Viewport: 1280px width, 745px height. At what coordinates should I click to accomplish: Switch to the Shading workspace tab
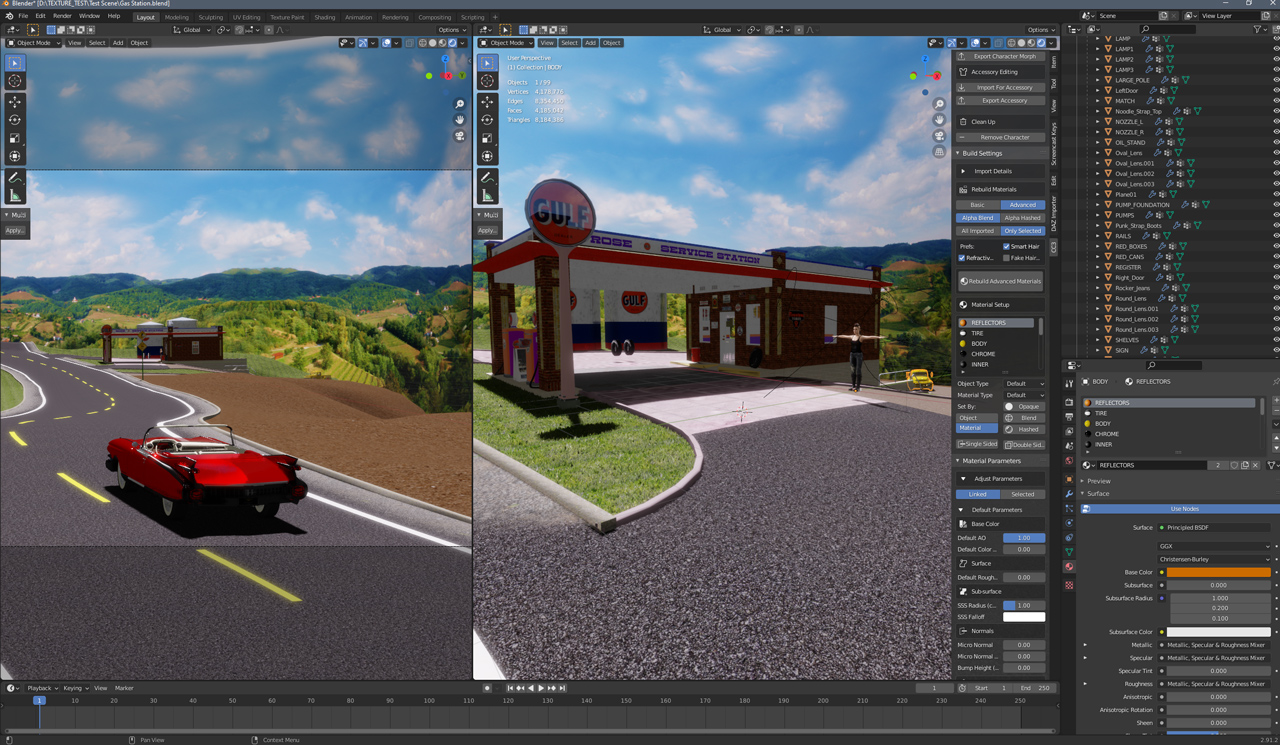[325, 17]
